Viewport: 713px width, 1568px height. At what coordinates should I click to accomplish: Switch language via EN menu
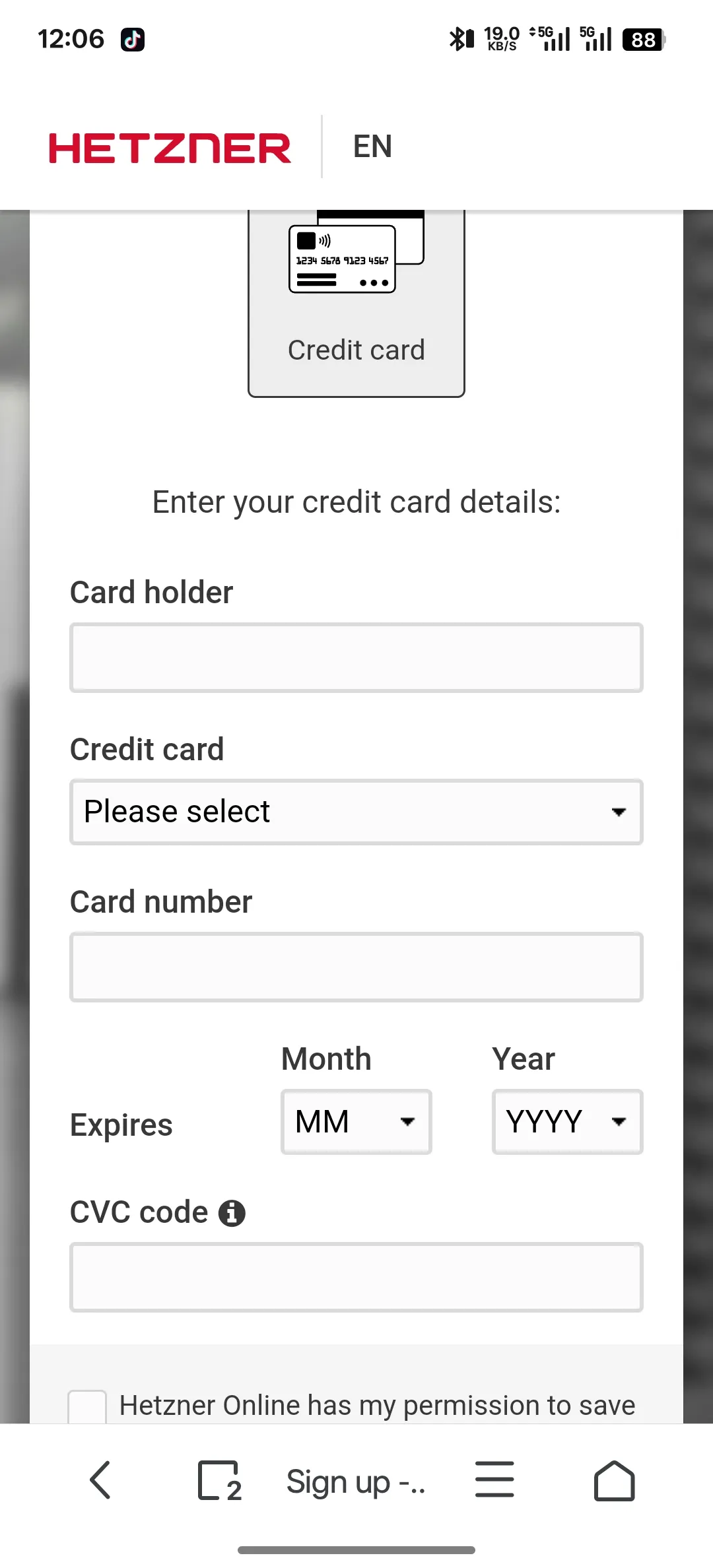click(x=372, y=147)
